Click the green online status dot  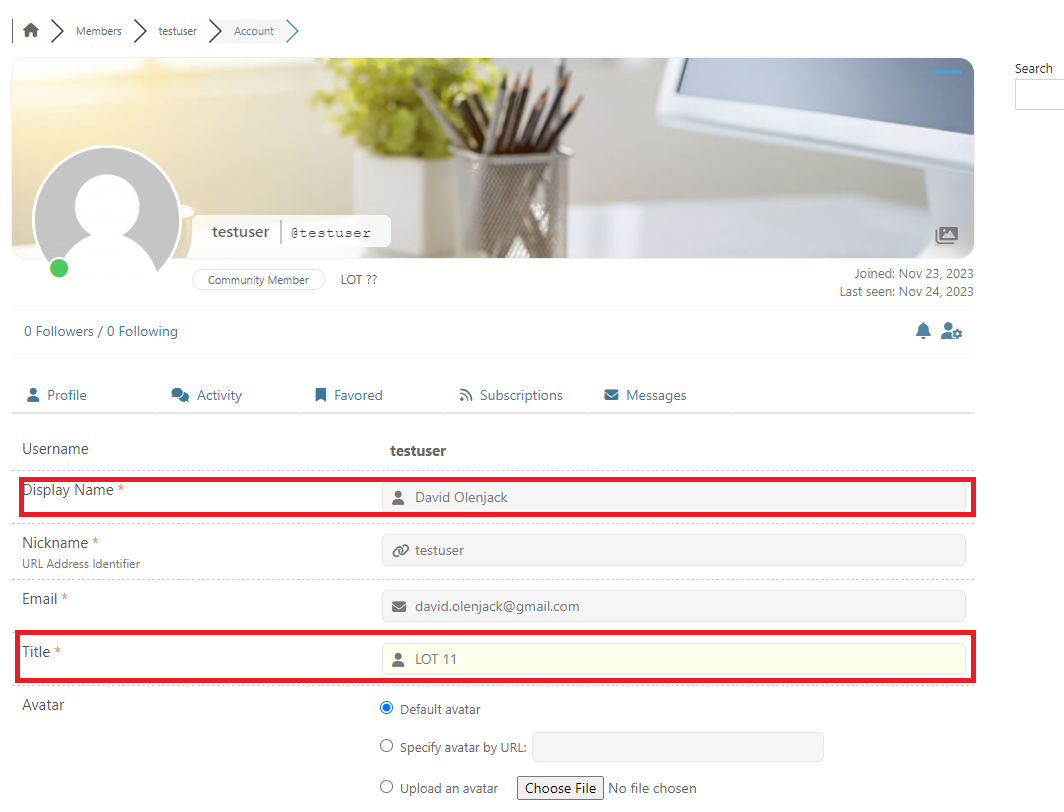(59, 269)
